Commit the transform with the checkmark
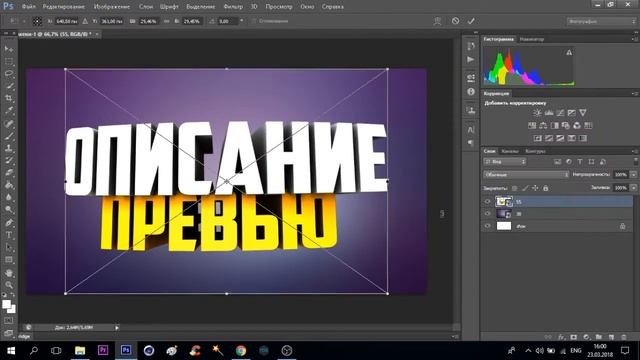Viewport: 640px width, 360px height. pyautogui.click(x=471, y=21)
